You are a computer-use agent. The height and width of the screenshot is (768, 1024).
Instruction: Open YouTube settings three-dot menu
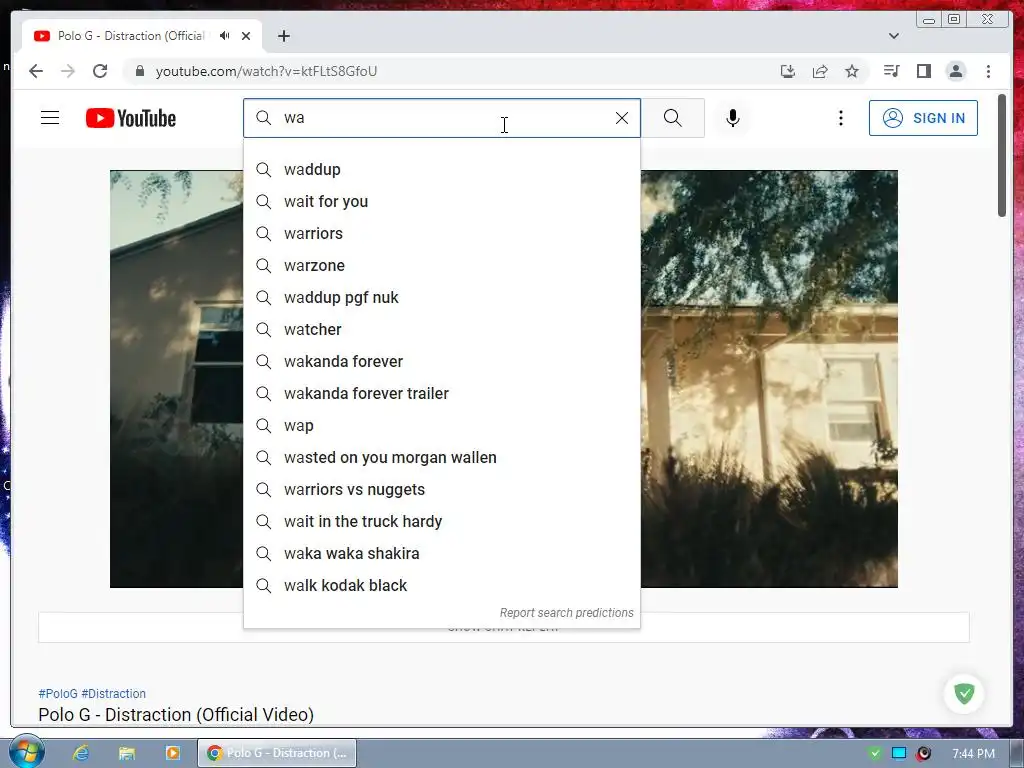[x=840, y=118]
